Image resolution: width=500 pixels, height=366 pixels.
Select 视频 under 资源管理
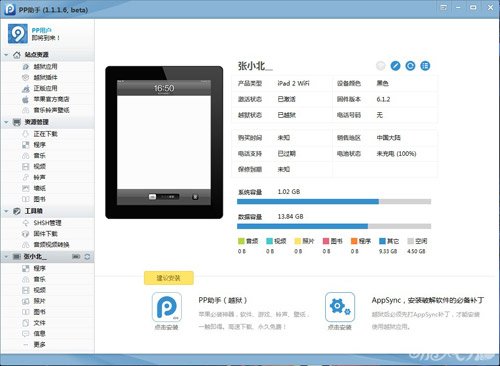point(39,166)
